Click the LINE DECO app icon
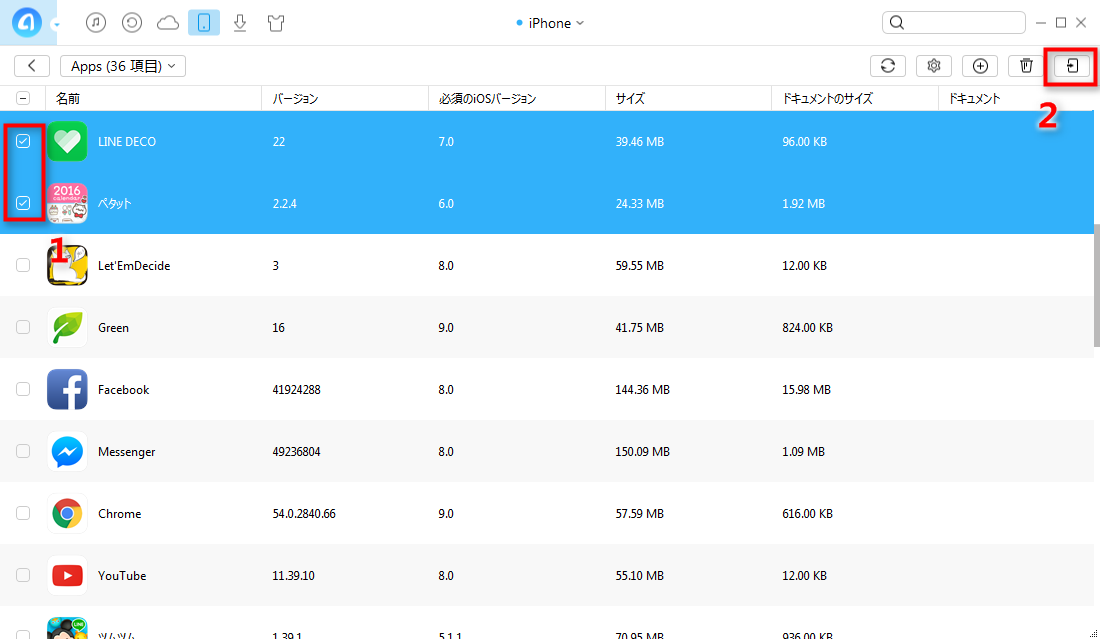The image size is (1100, 640). point(67,141)
